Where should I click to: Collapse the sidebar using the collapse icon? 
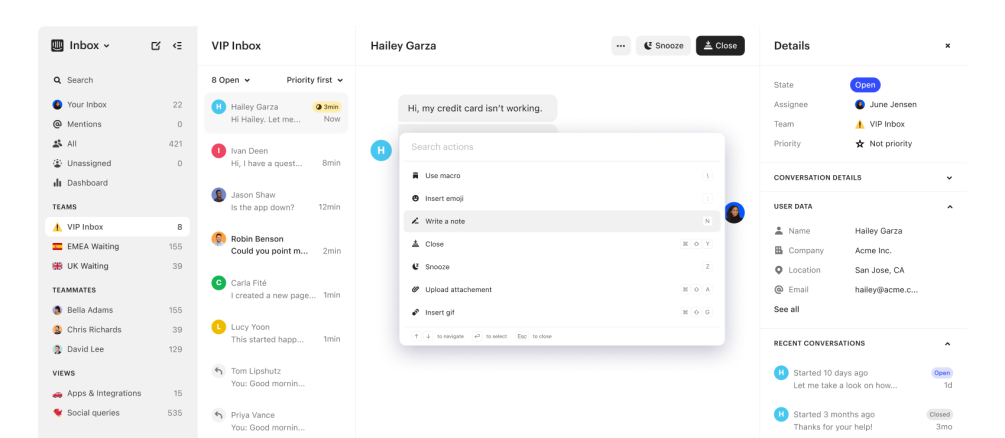point(177,46)
